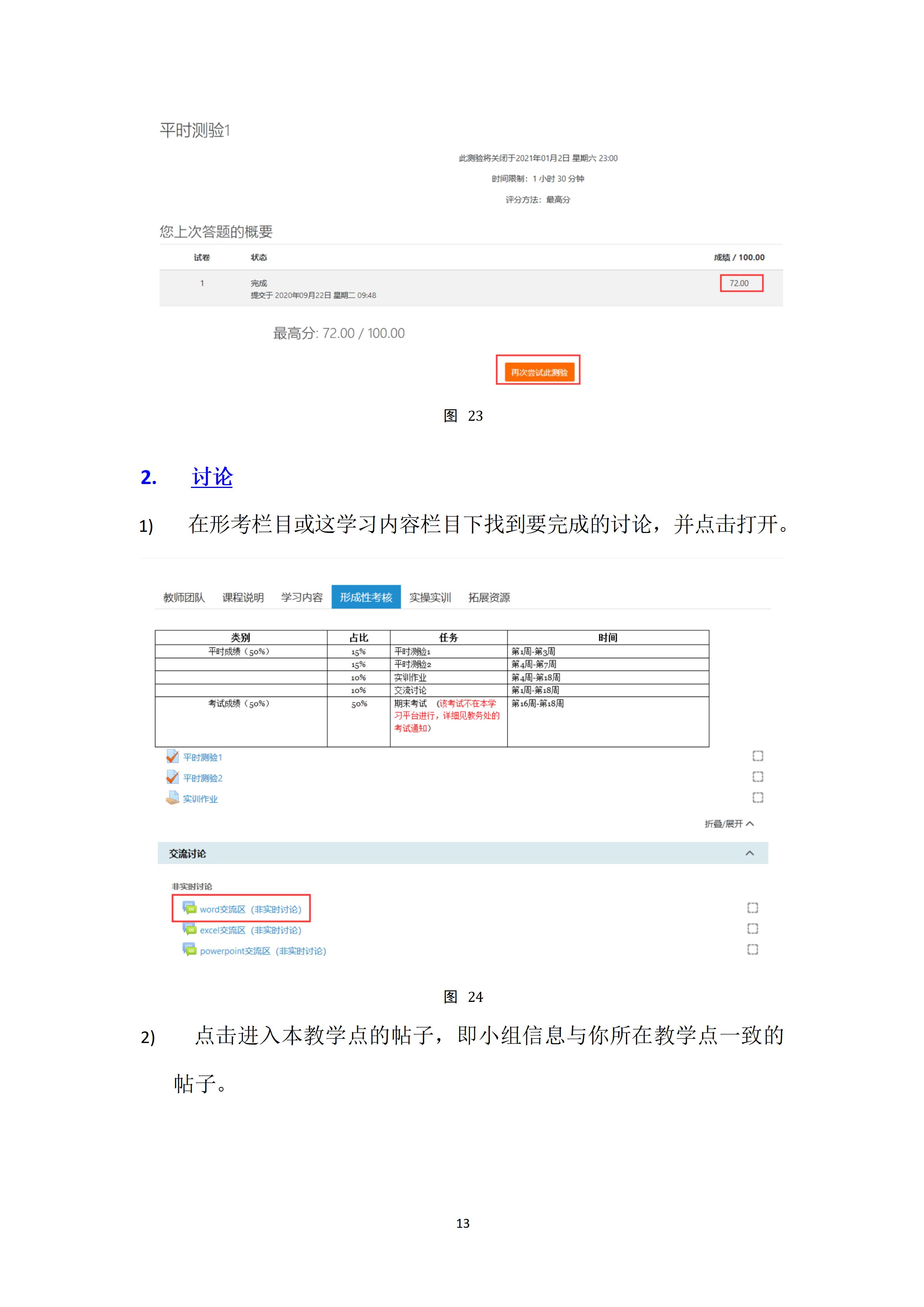The height and width of the screenshot is (1307, 924).
Task: Click the excel交流区 forum chat icon
Action: (x=189, y=929)
